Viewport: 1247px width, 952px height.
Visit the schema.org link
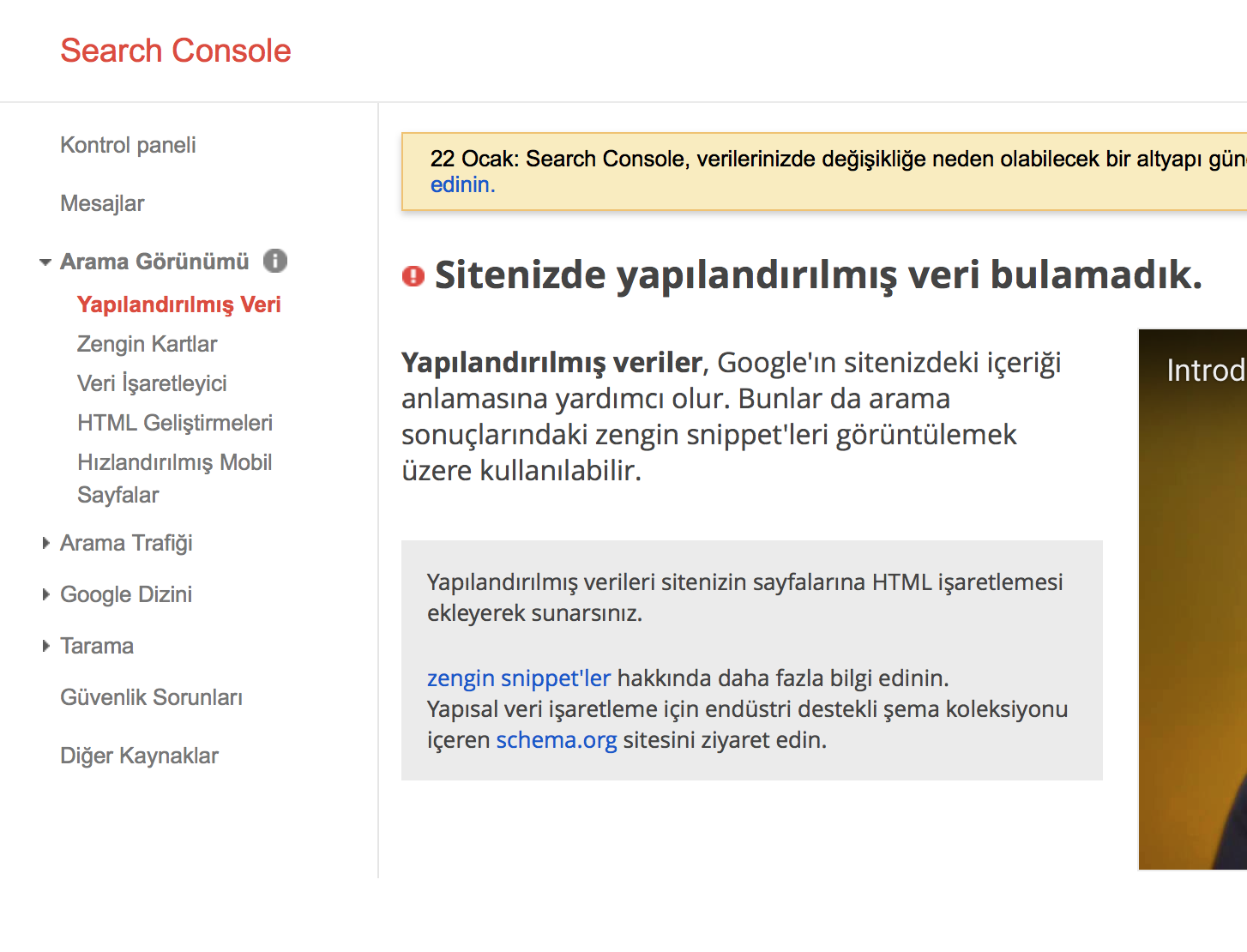point(557,740)
